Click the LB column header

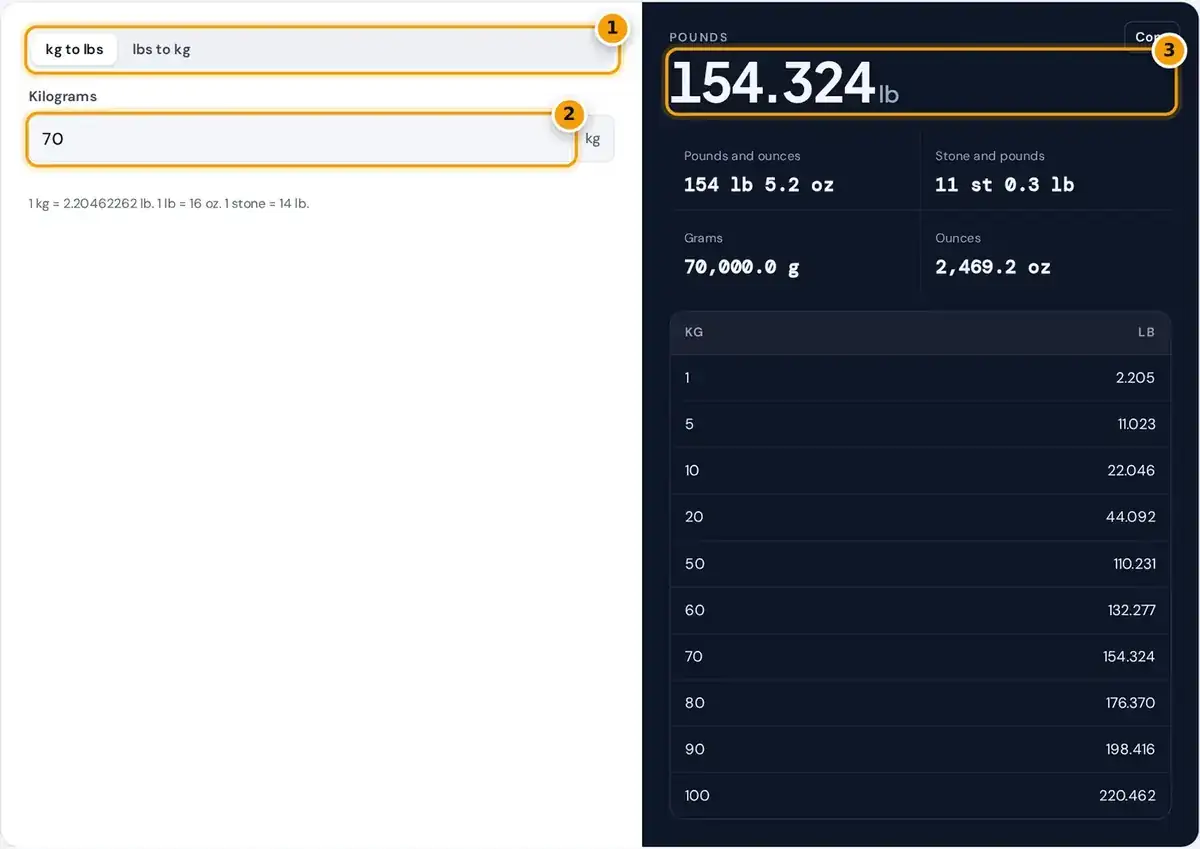1146,332
